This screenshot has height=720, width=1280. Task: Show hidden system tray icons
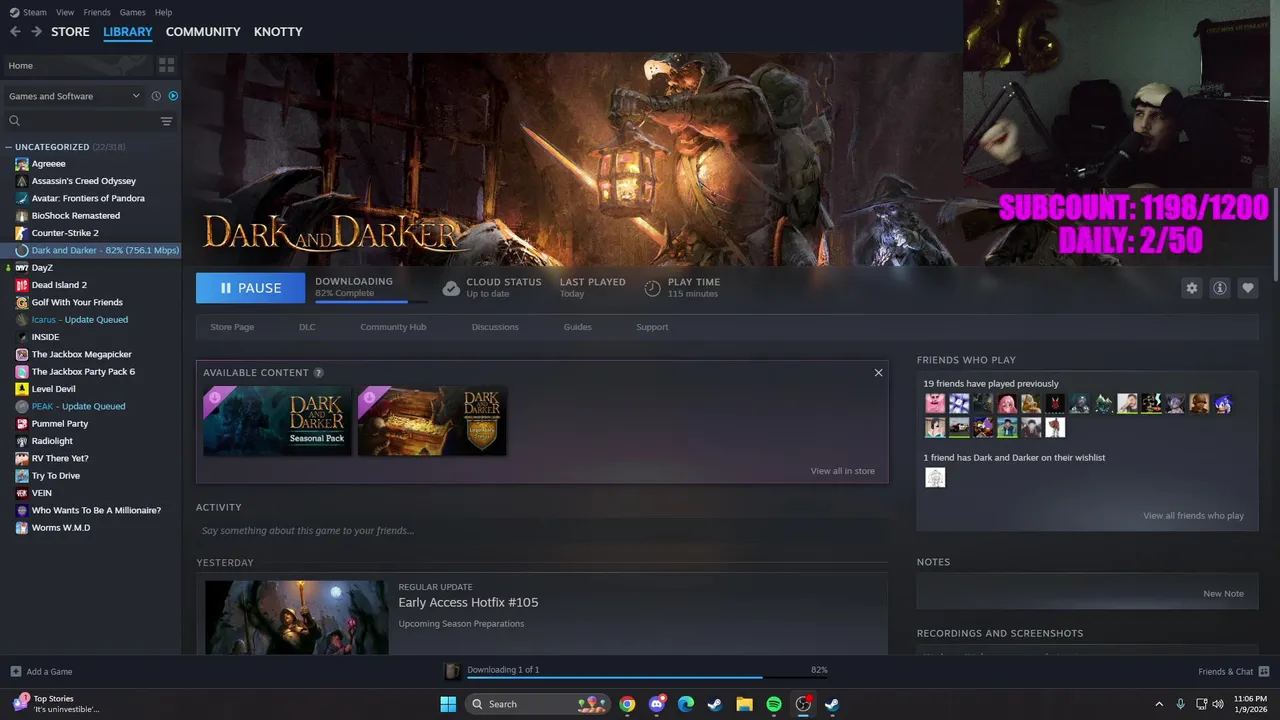click(x=1159, y=704)
